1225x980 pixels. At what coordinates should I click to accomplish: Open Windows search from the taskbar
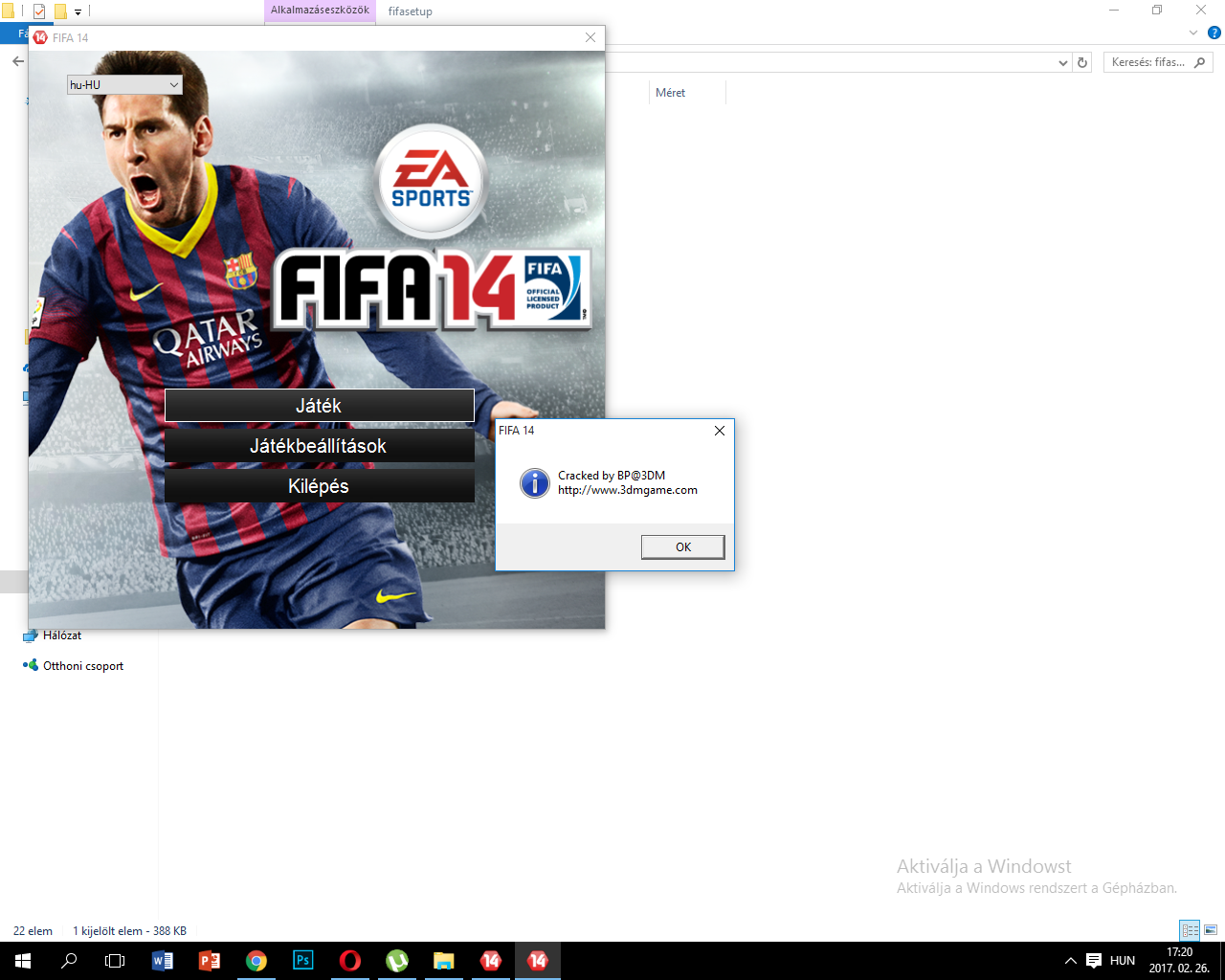(69, 961)
